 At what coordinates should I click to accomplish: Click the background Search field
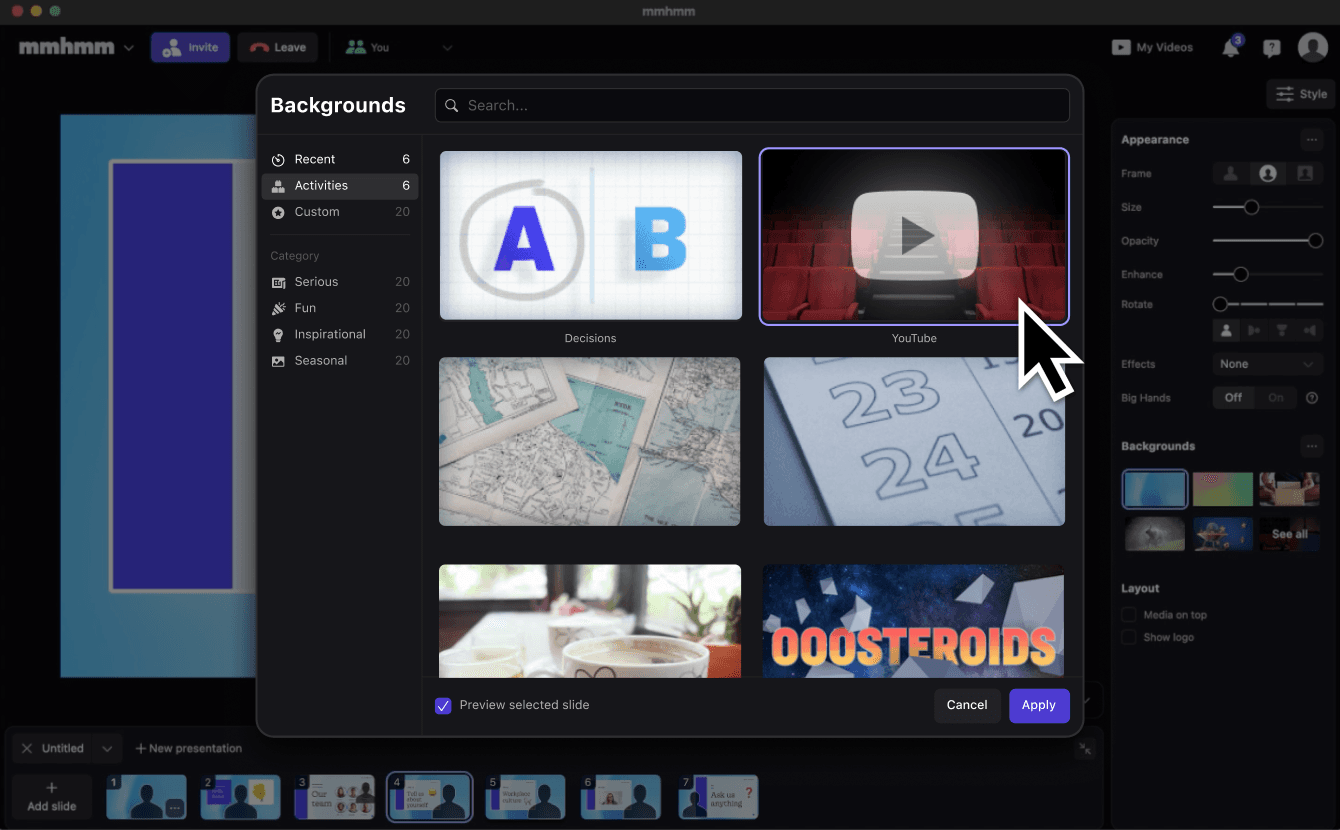click(x=752, y=105)
